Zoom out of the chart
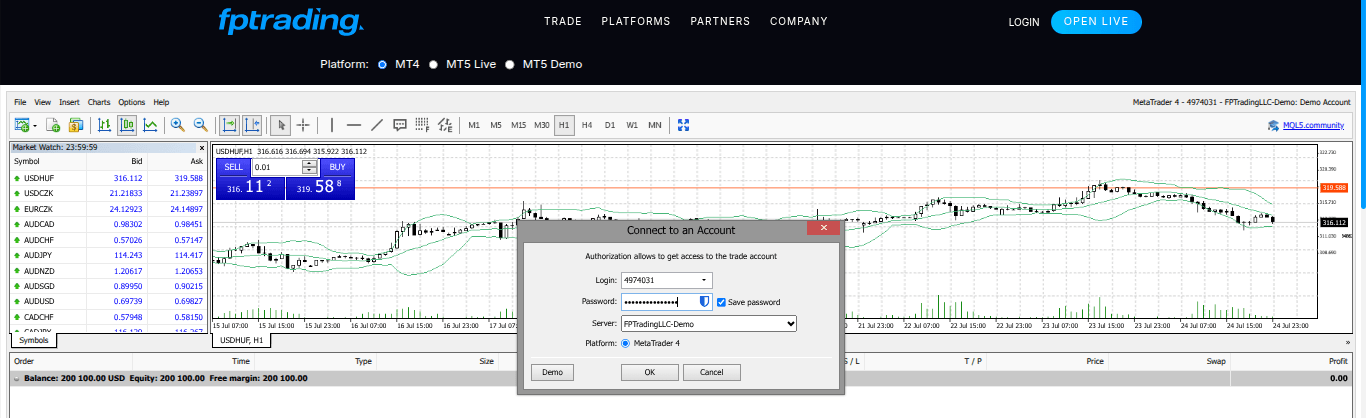The height and width of the screenshot is (418, 1366). click(200, 125)
